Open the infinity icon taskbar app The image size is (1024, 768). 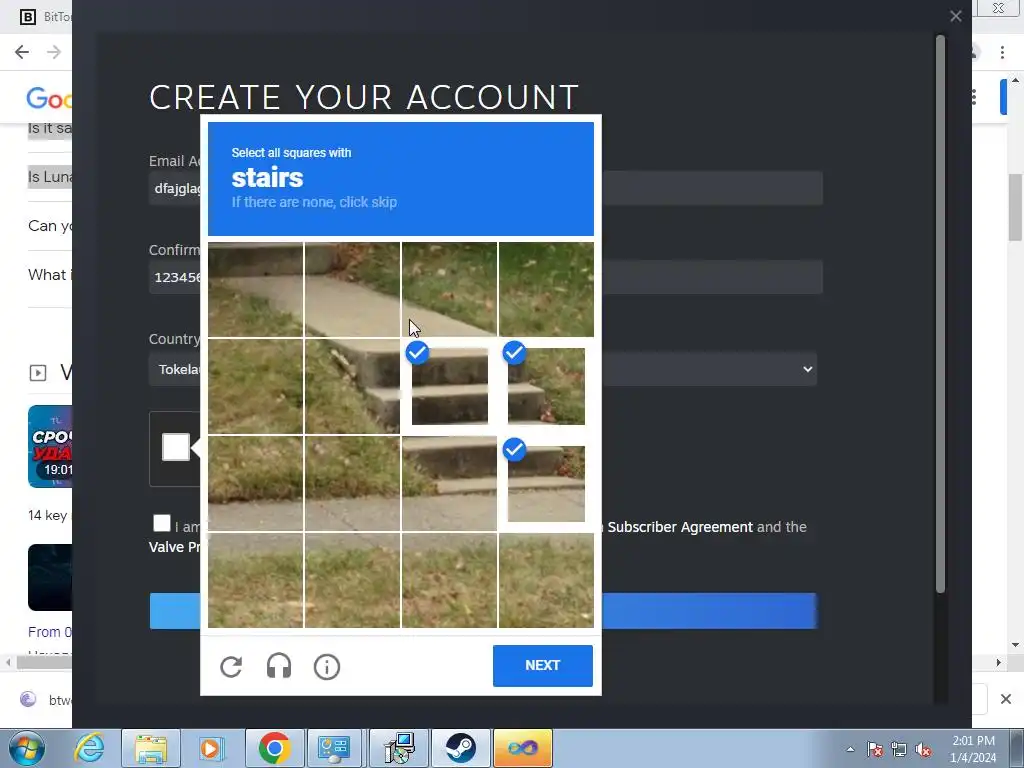click(x=522, y=748)
